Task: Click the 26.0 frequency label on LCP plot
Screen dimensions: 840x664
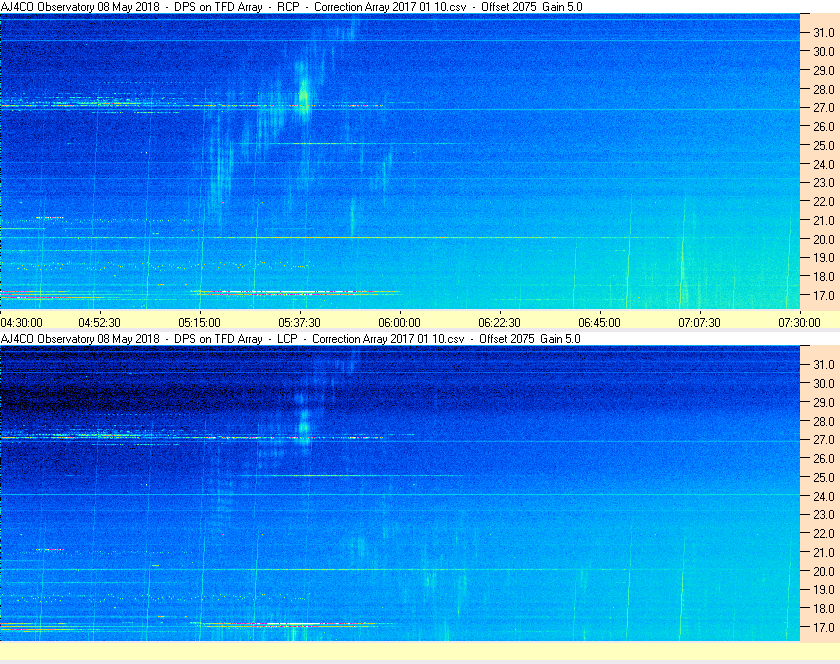Action: pos(824,458)
